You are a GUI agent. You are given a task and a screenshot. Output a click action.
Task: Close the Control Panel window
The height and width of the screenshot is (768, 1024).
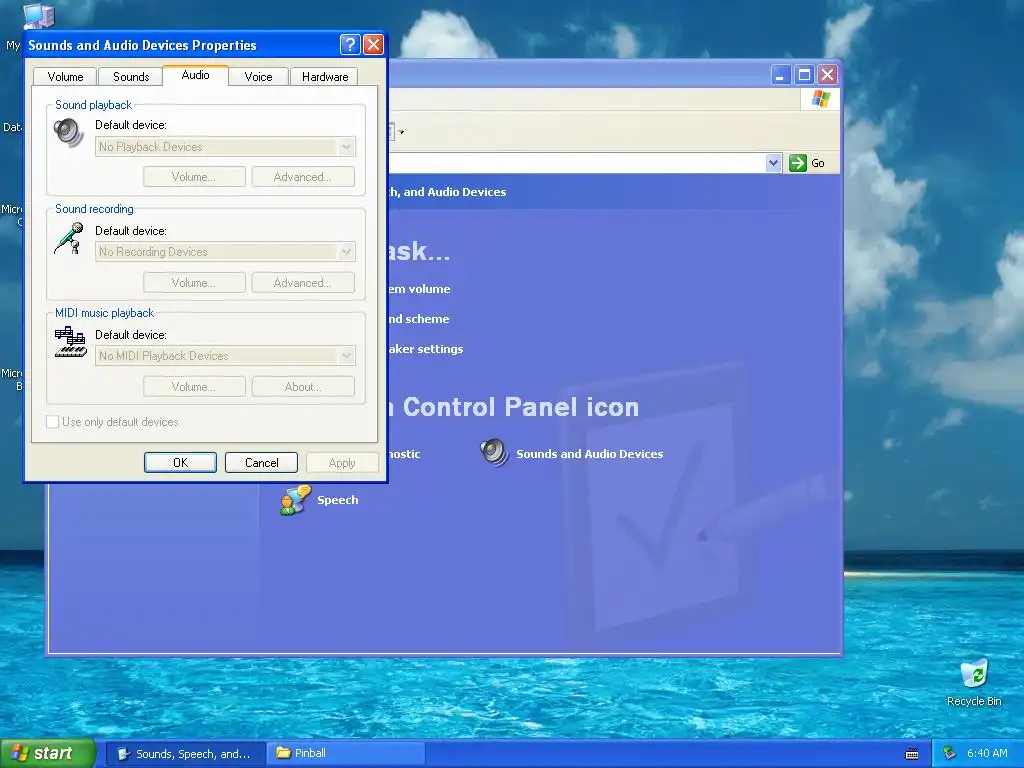[827, 74]
